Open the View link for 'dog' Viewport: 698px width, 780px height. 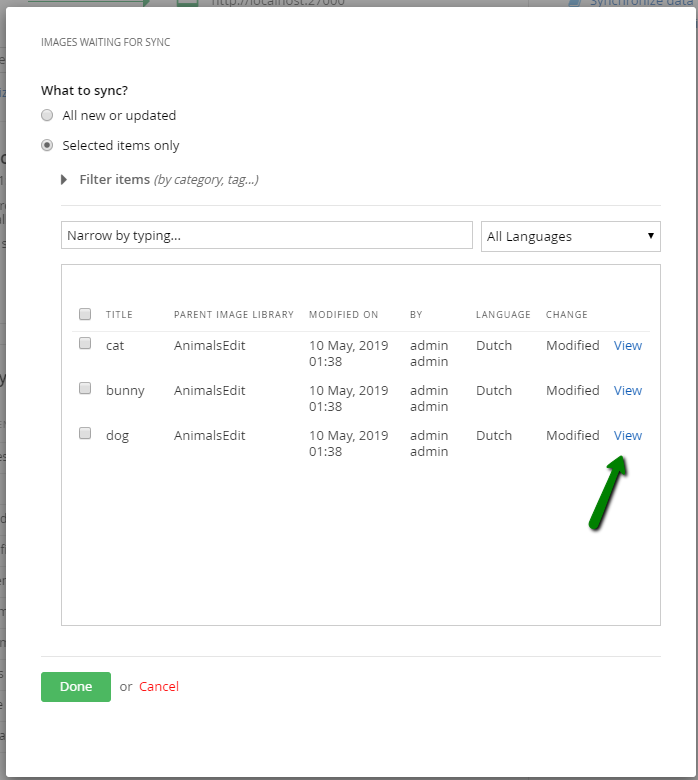[627, 435]
